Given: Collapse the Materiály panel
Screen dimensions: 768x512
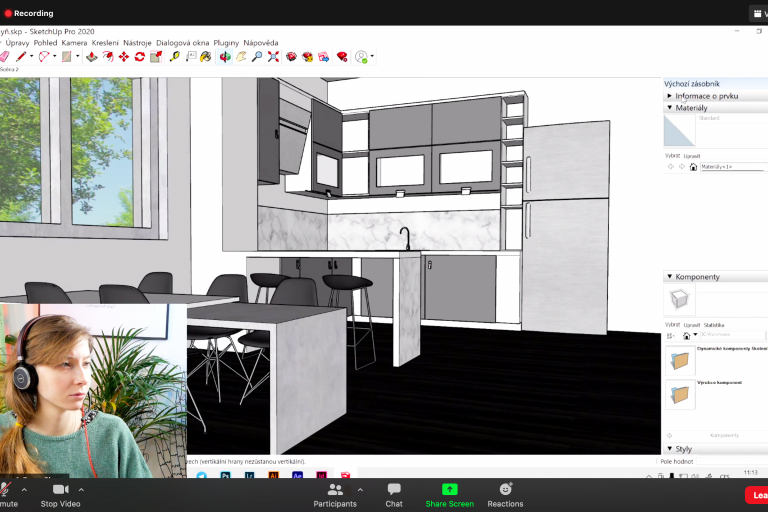Looking at the screenshot, I should (x=669, y=108).
